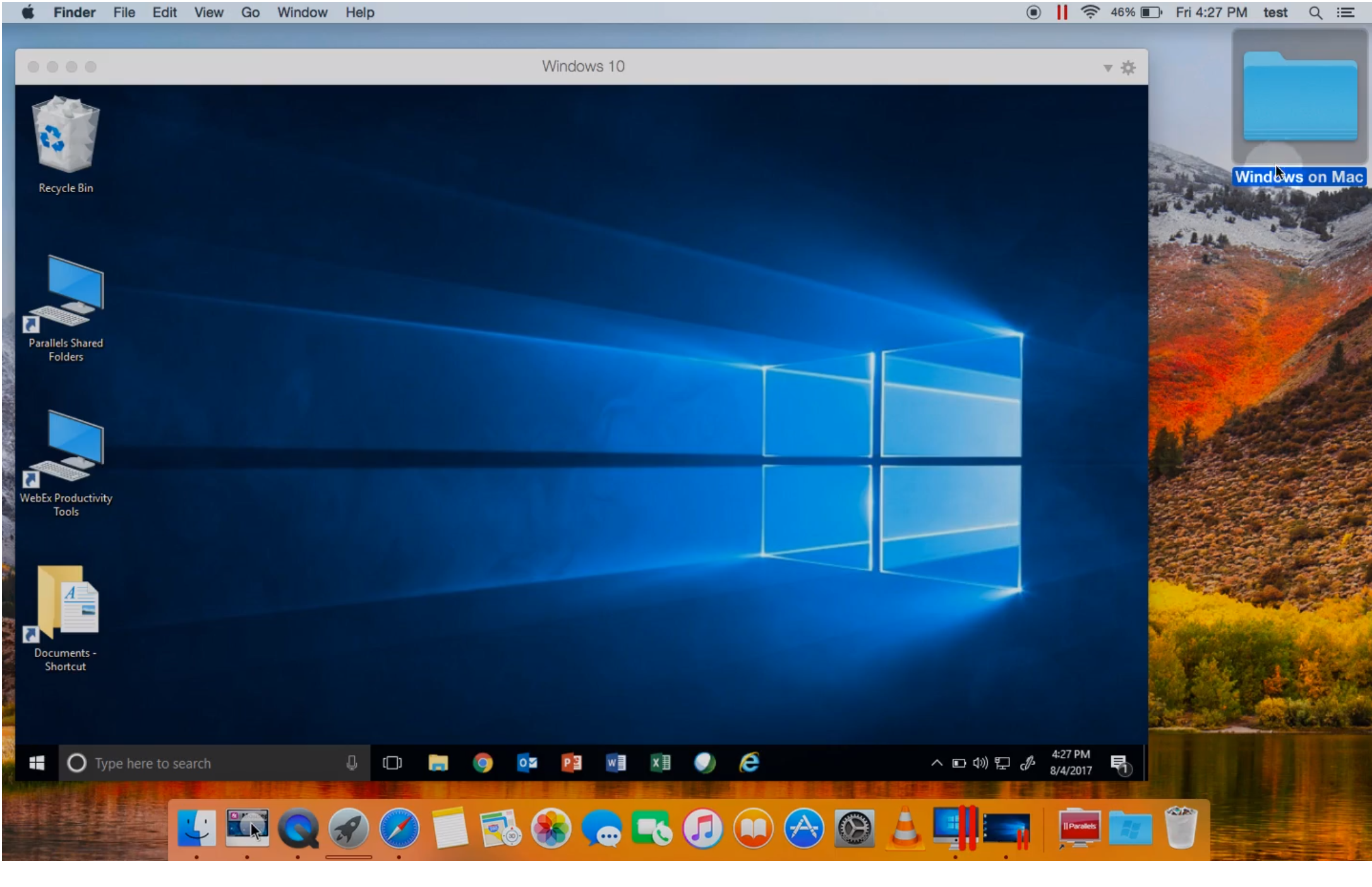Viewport: 1372px width, 887px height.
Task: Toggle the Windows volume speaker icon
Action: (x=980, y=763)
